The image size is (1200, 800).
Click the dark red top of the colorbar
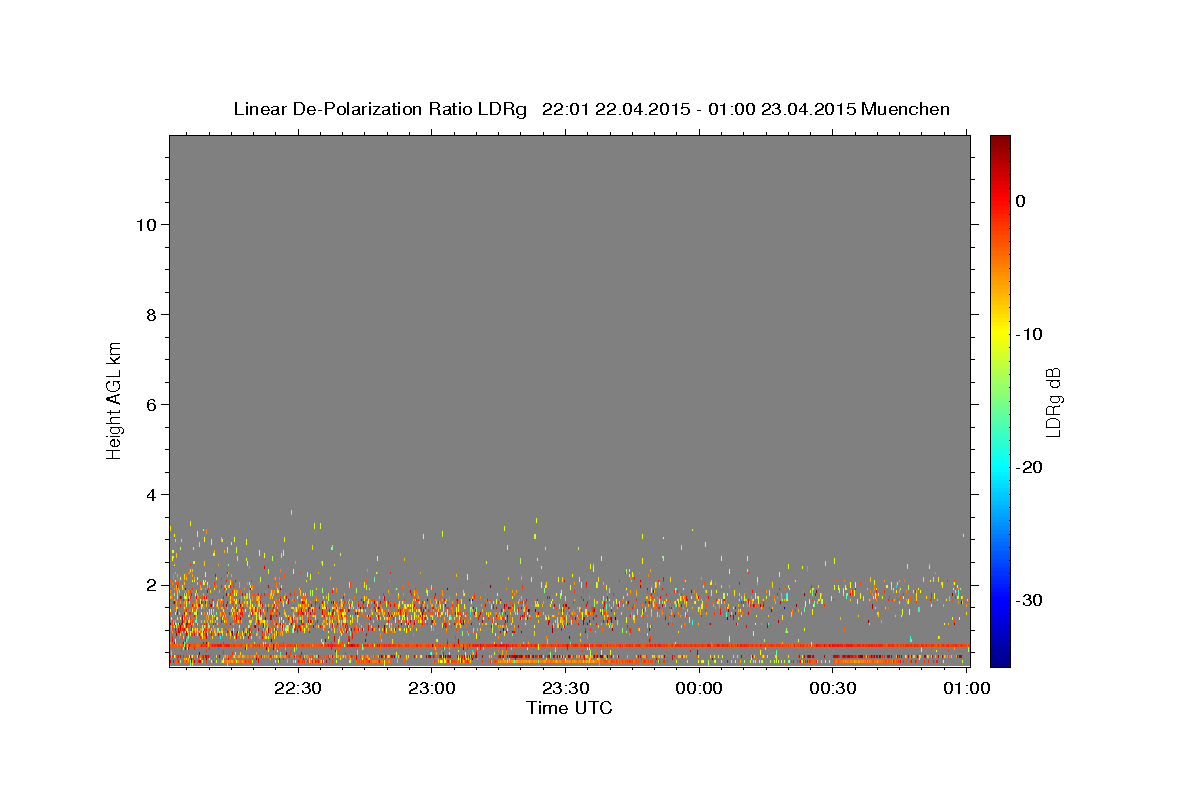pyautogui.click(x=1000, y=142)
